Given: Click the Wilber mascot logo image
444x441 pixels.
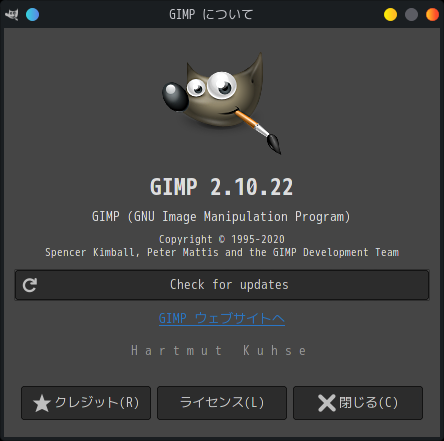Looking at the screenshot, I should (222, 103).
